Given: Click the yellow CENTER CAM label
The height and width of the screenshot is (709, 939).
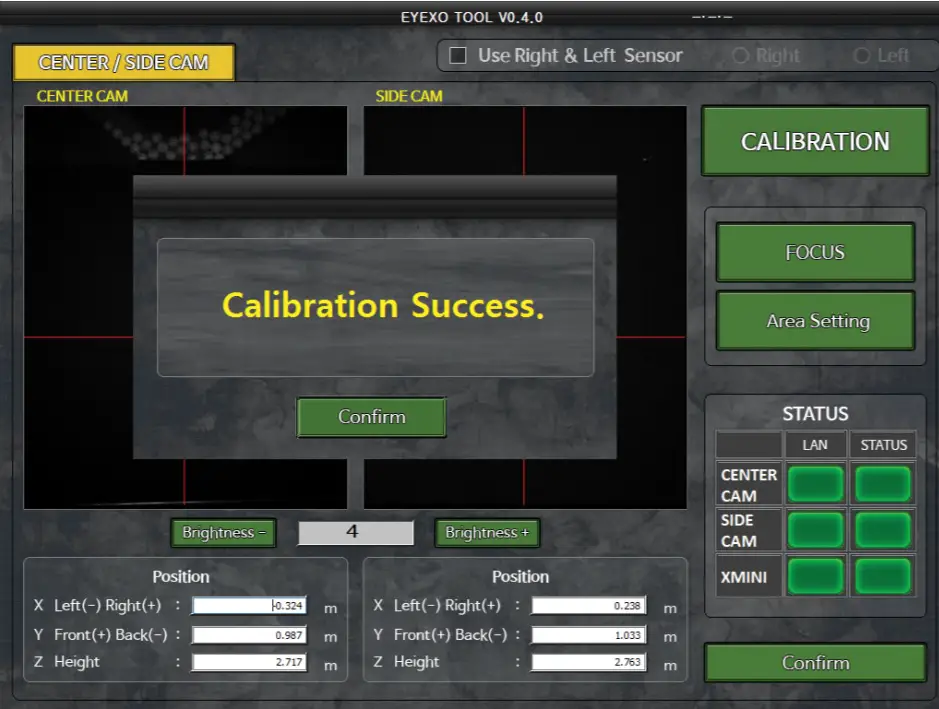Looking at the screenshot, I should pos(82,96).
